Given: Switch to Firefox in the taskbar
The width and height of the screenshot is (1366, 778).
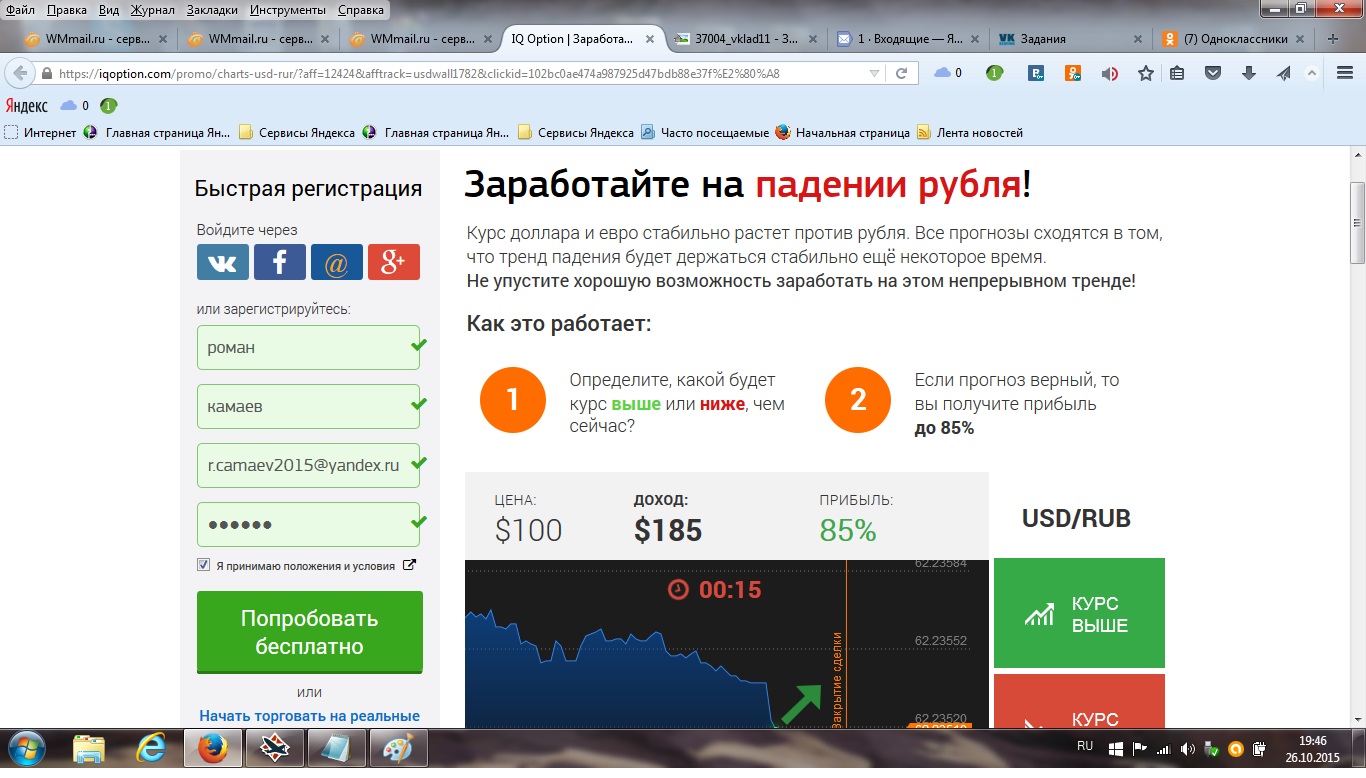Looking at the screenshot, I should click(213, 748).
